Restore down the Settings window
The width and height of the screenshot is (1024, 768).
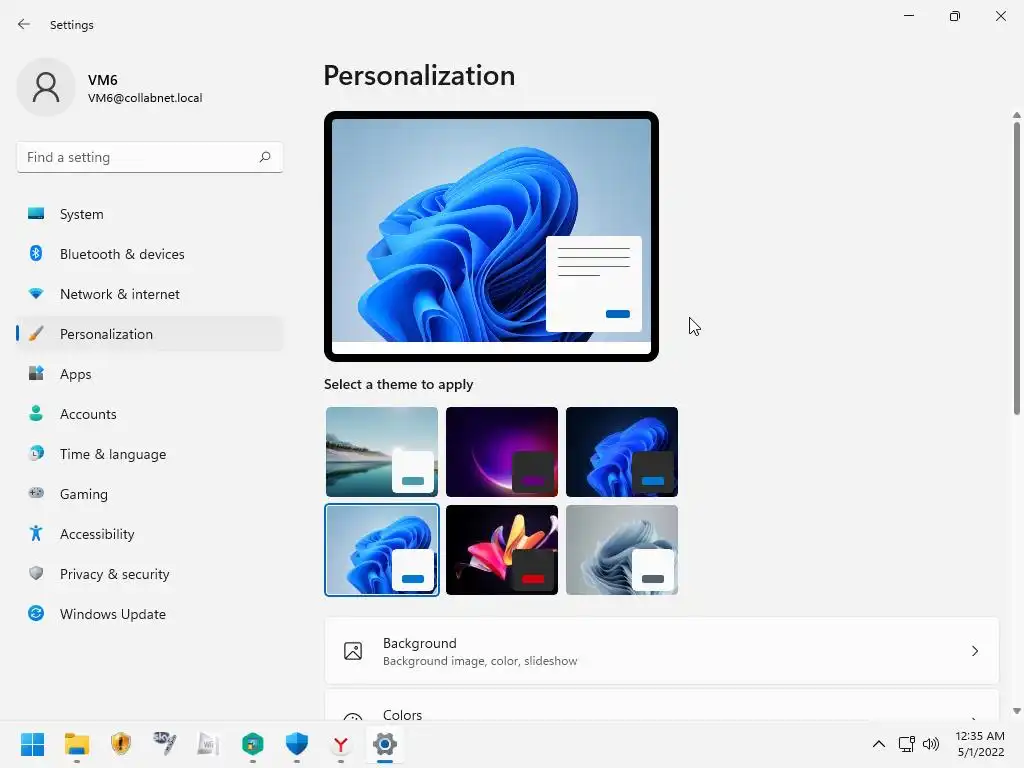(x=955, y=16)
